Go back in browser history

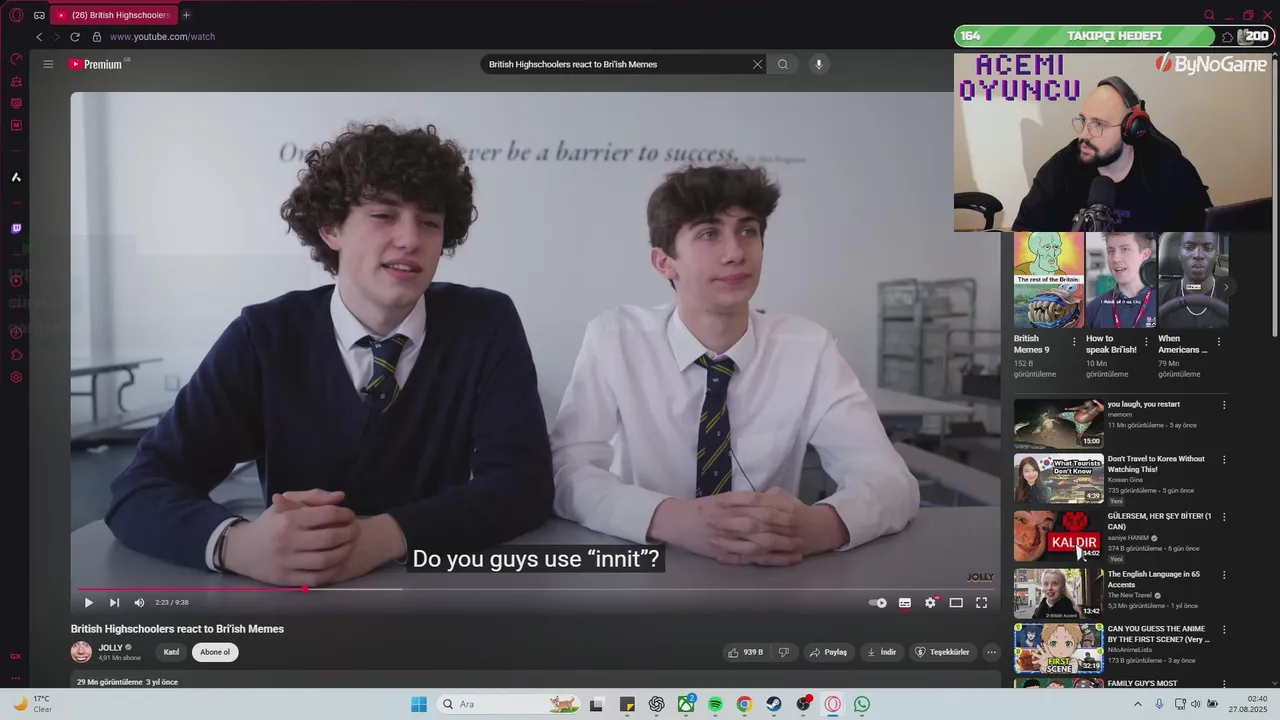(x=39, y=37)
